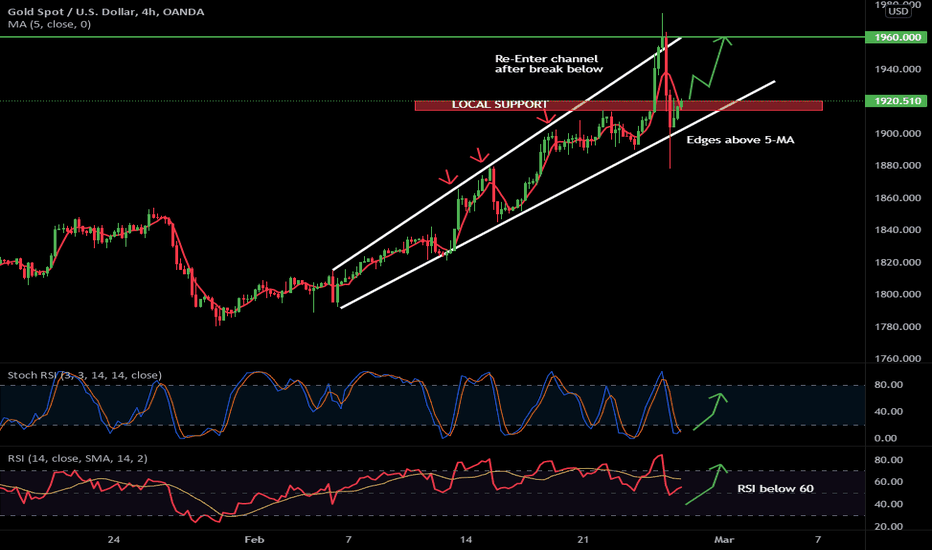Image resolution: width=932 pixels, height=550 pixels.
Task: Select the LOCAL SUPPORT red zone label
Action: click(499, 105)
